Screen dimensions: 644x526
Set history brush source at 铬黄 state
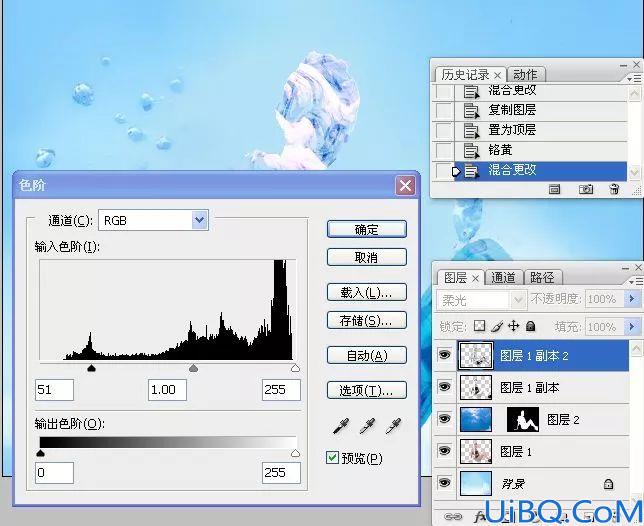point(444,150)
